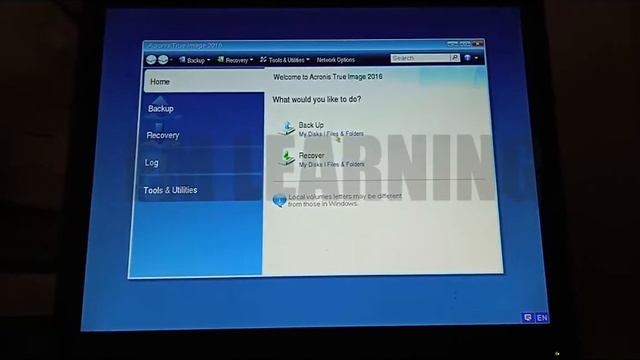Viewport: 640px width, 360px height.
Task: Click the blue Help icon
Action: point(468,58)
